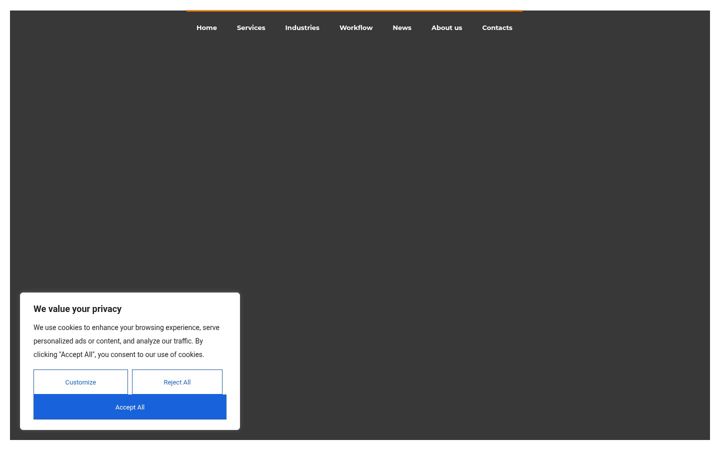Open the Home navigation link
The width and height of the screenshot is (720, 450).
pos(207,28)
